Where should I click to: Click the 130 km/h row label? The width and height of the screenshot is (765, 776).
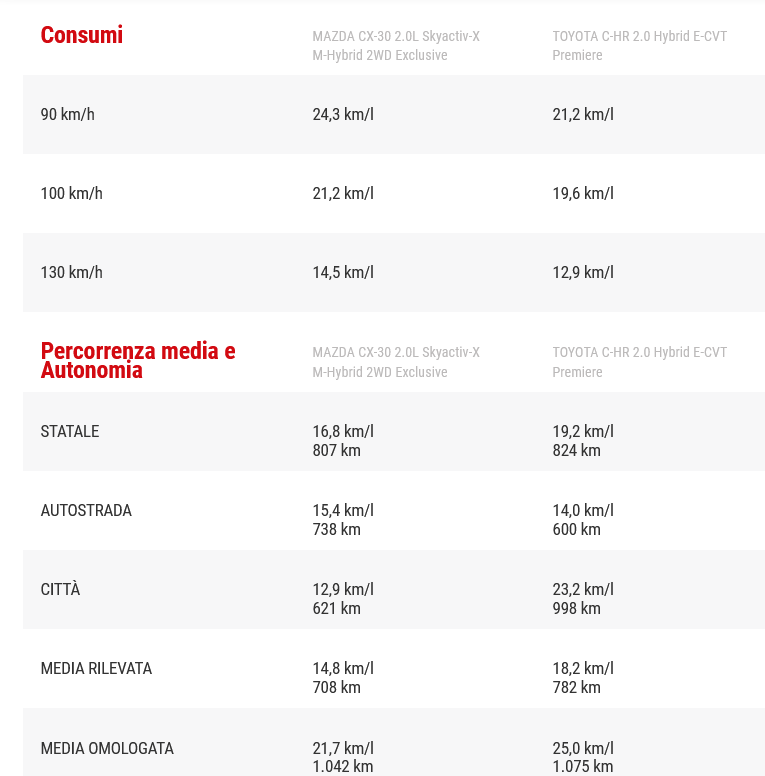pos(72,272)
